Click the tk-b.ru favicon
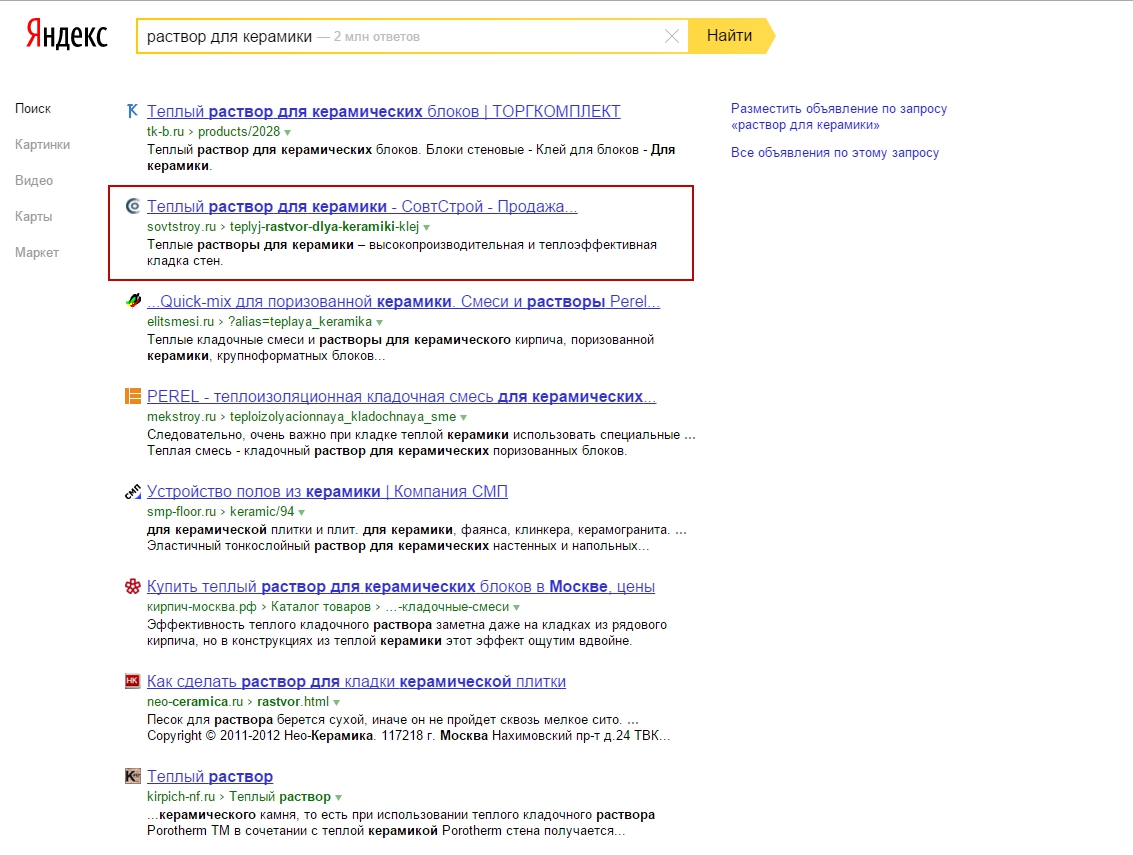The width and height of the screenshot is (1133, 855). 132,111
